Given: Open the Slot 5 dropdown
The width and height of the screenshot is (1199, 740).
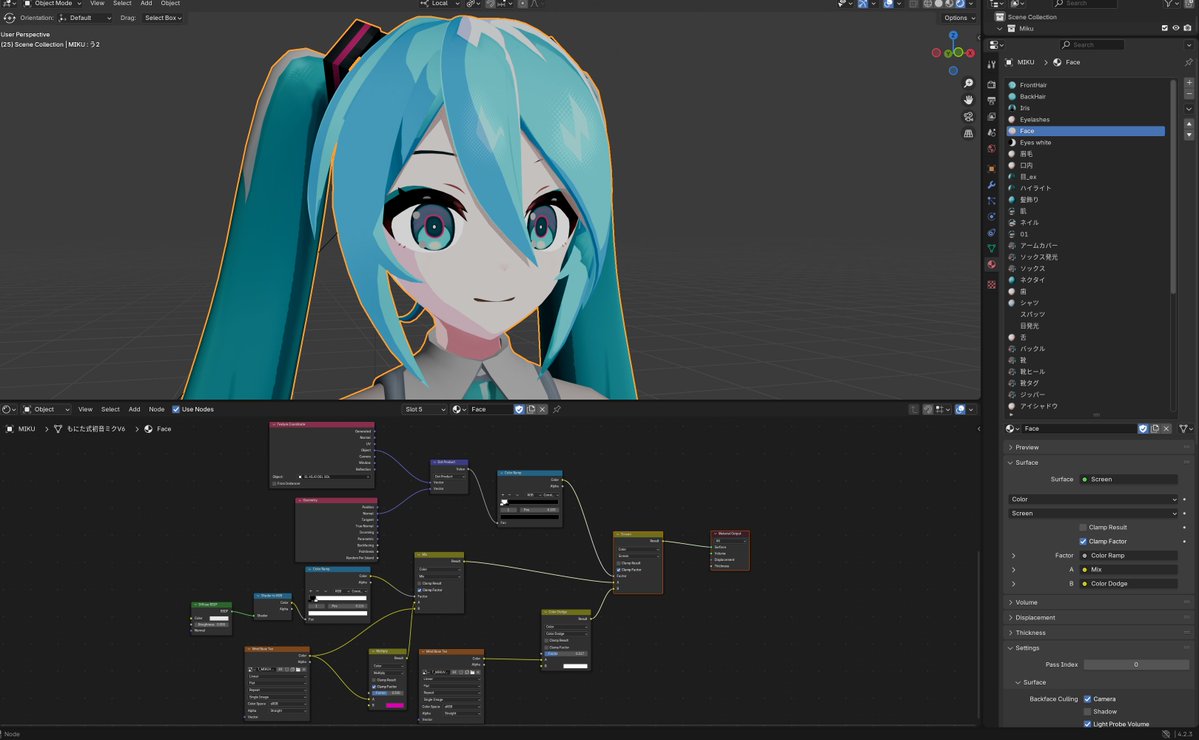Looking at the screenshot, I should 424,409.
